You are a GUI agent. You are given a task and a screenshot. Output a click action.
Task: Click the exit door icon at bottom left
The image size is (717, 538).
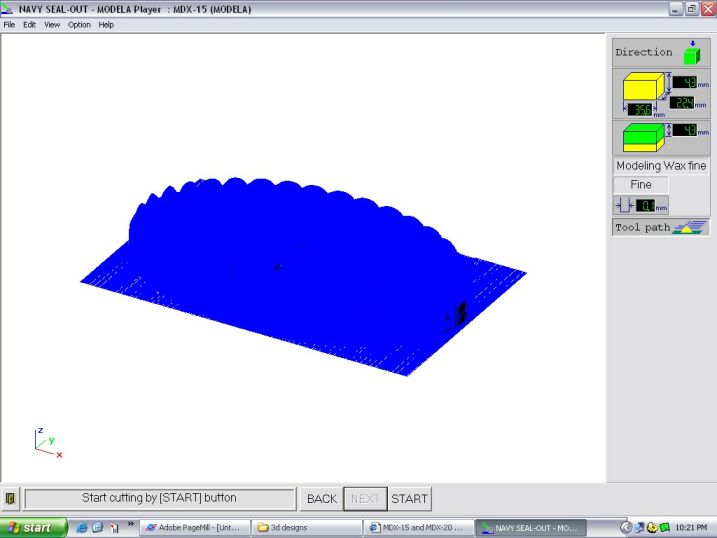click(x=10, y=498)
